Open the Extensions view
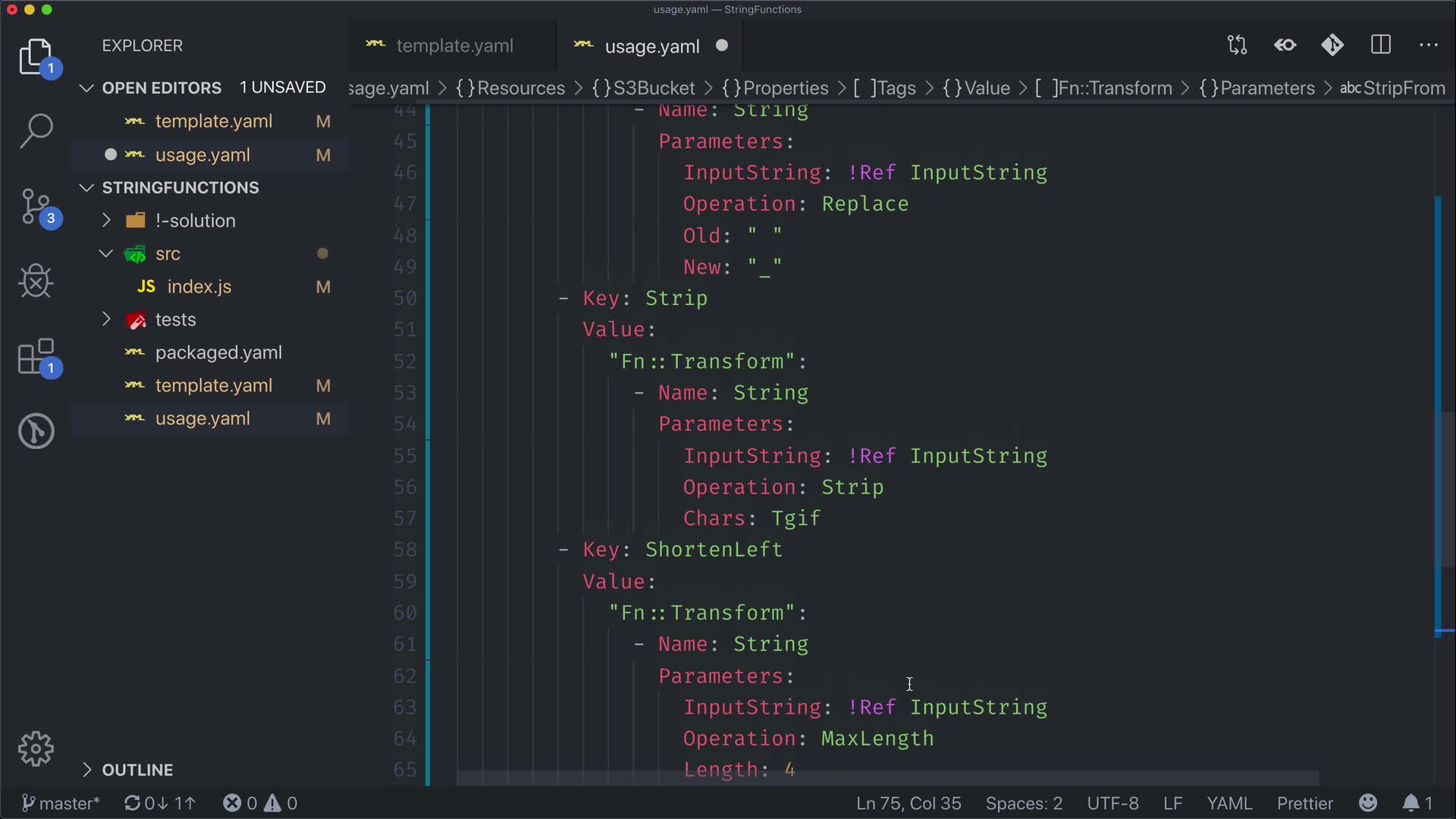This screenshot has height=819, width=1456. tap(36, 356)
